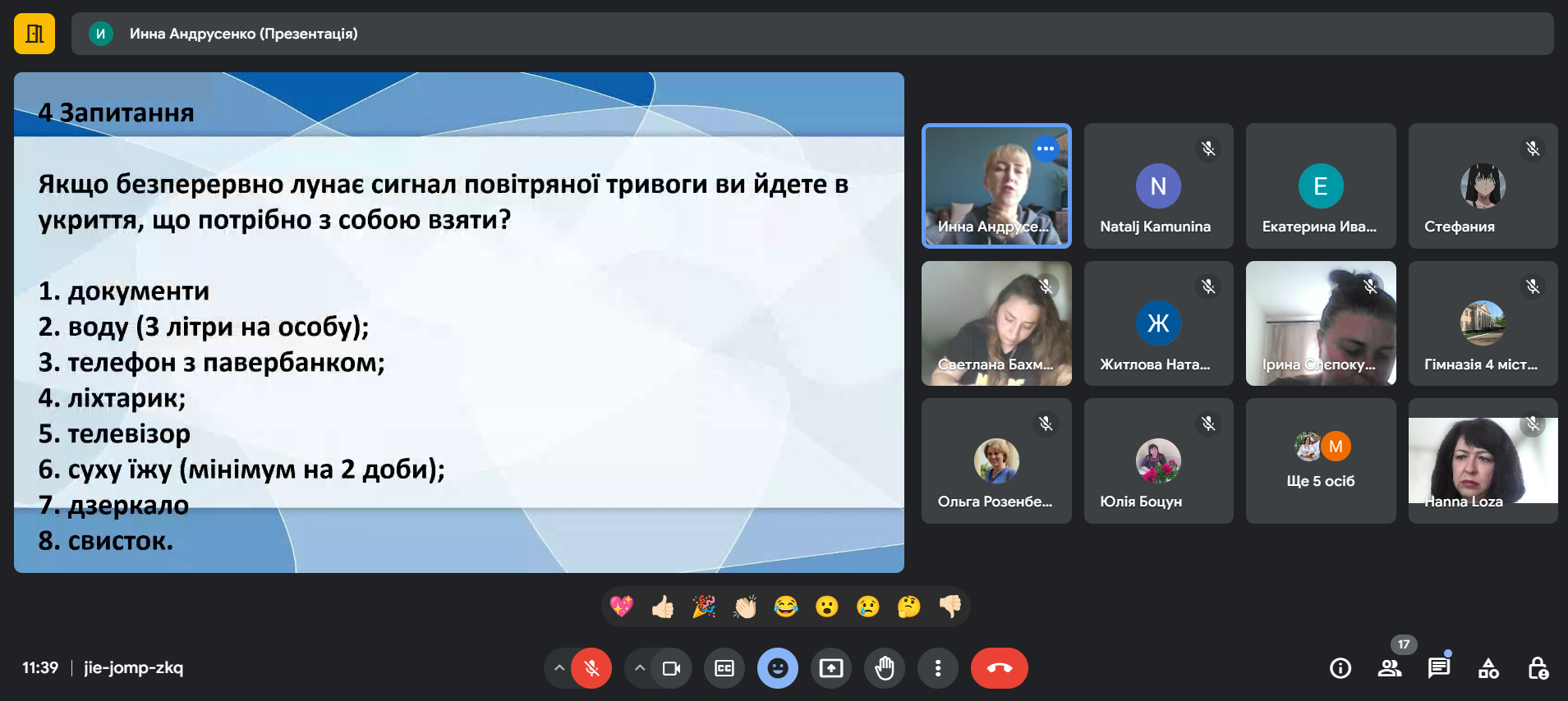Send the clapping hands reaction
Screen dimensions: 1568x701
[x=745, y=607]
